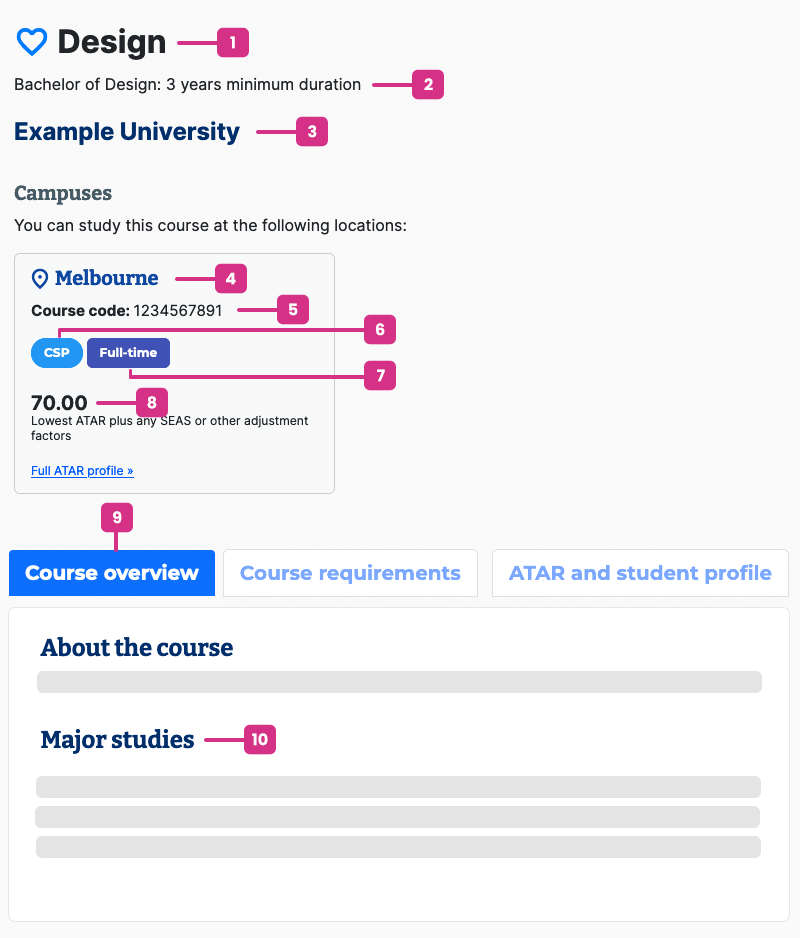Image resolution: width=800 pixels, height=938 pixels.
Task: Click annotation marker number 5
Action: click(x=291, y=310)
